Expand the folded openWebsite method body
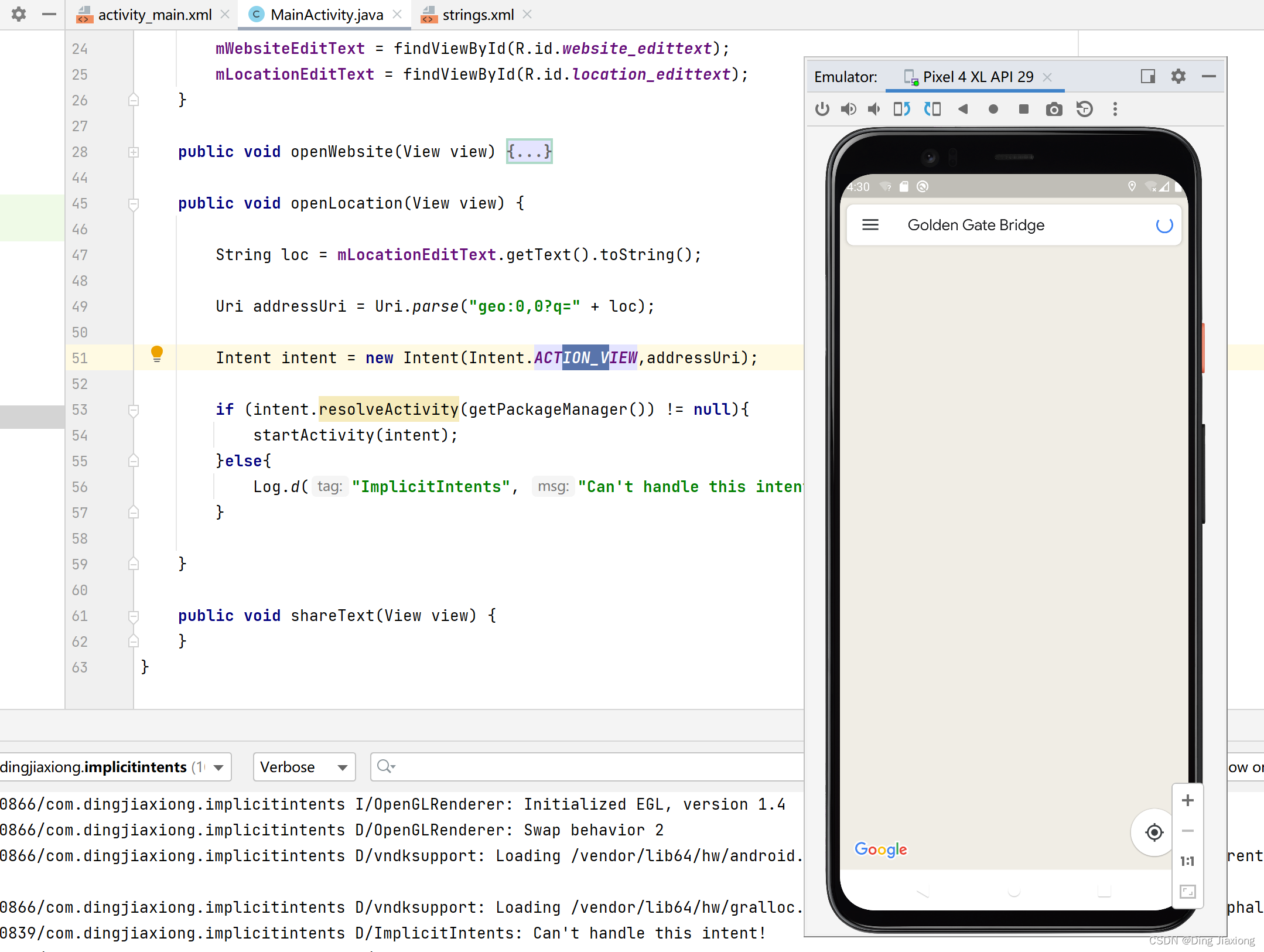Image resolution: width=1264 pixels, height=952 pixels. pyautogui.click(x=528, y=151)
